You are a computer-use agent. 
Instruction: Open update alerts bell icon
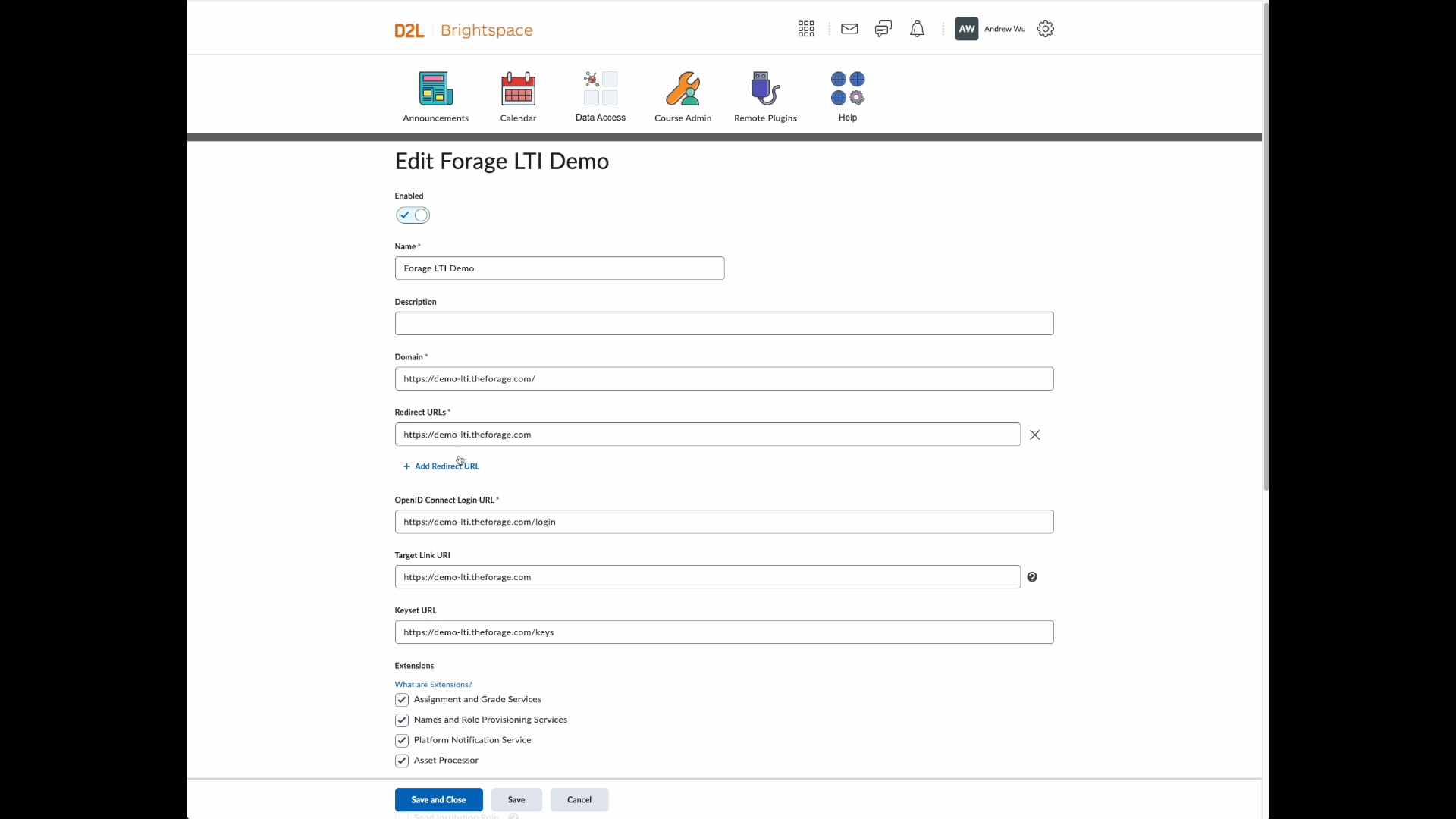click(x=917, y=29)
